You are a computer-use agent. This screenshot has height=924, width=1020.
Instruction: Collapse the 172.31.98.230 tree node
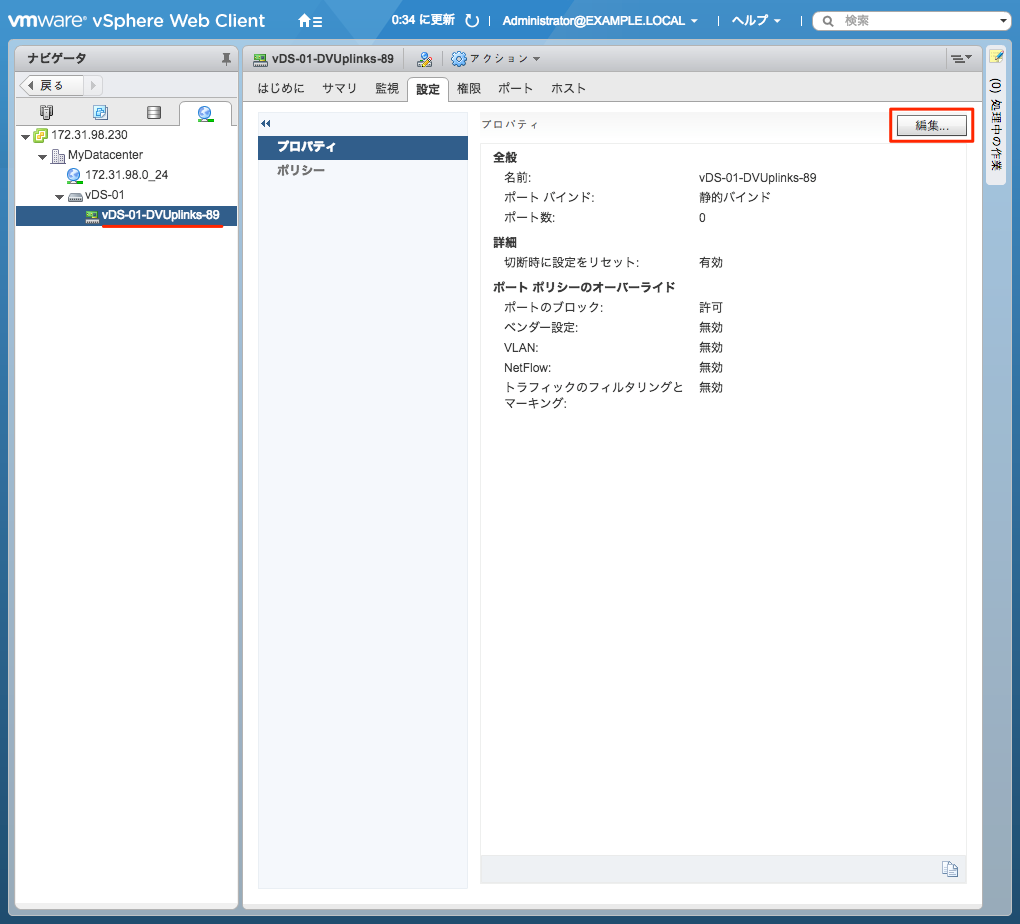point(25,137)
